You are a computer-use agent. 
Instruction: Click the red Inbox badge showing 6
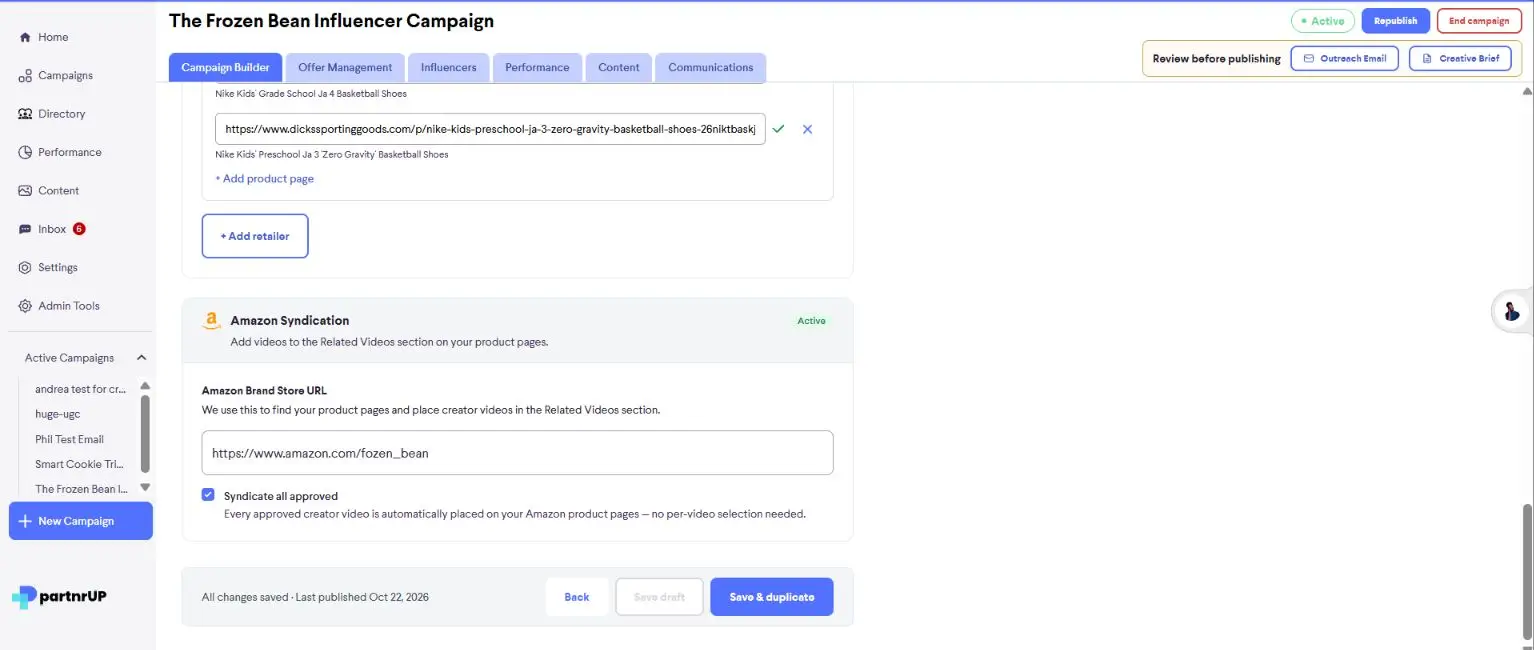click(79, 229)
